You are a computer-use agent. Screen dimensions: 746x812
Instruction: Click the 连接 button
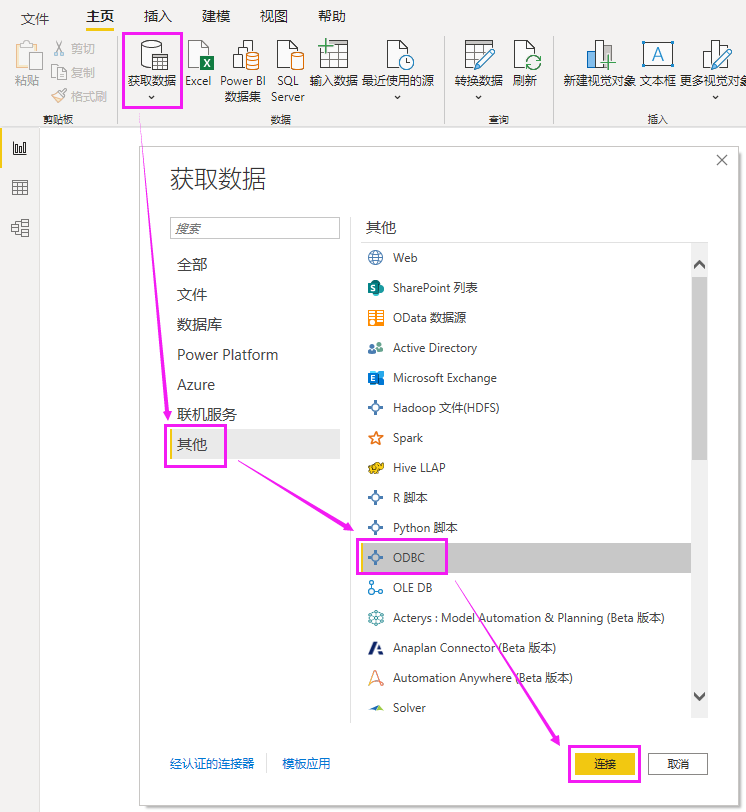click(605, 764)
